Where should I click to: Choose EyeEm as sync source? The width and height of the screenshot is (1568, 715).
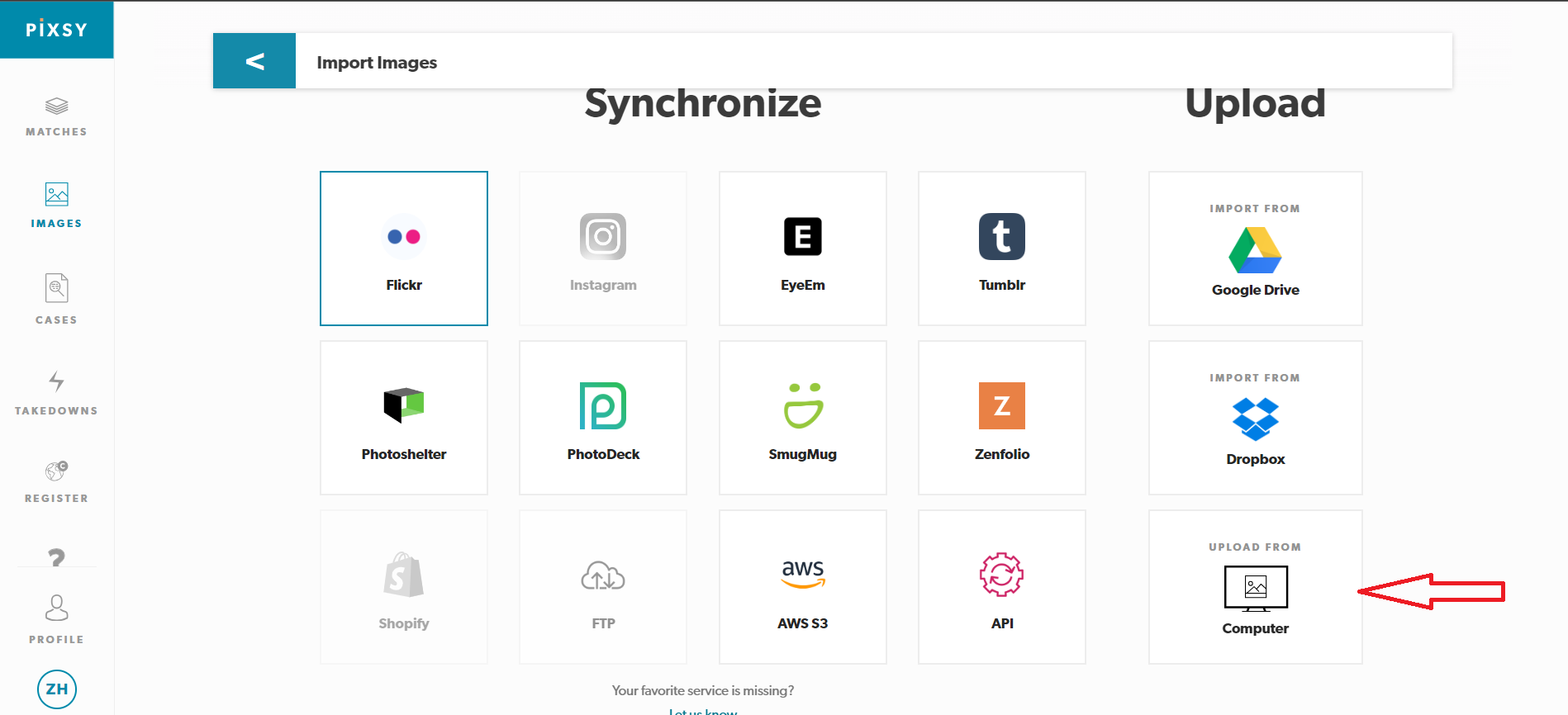pos(803,249)
